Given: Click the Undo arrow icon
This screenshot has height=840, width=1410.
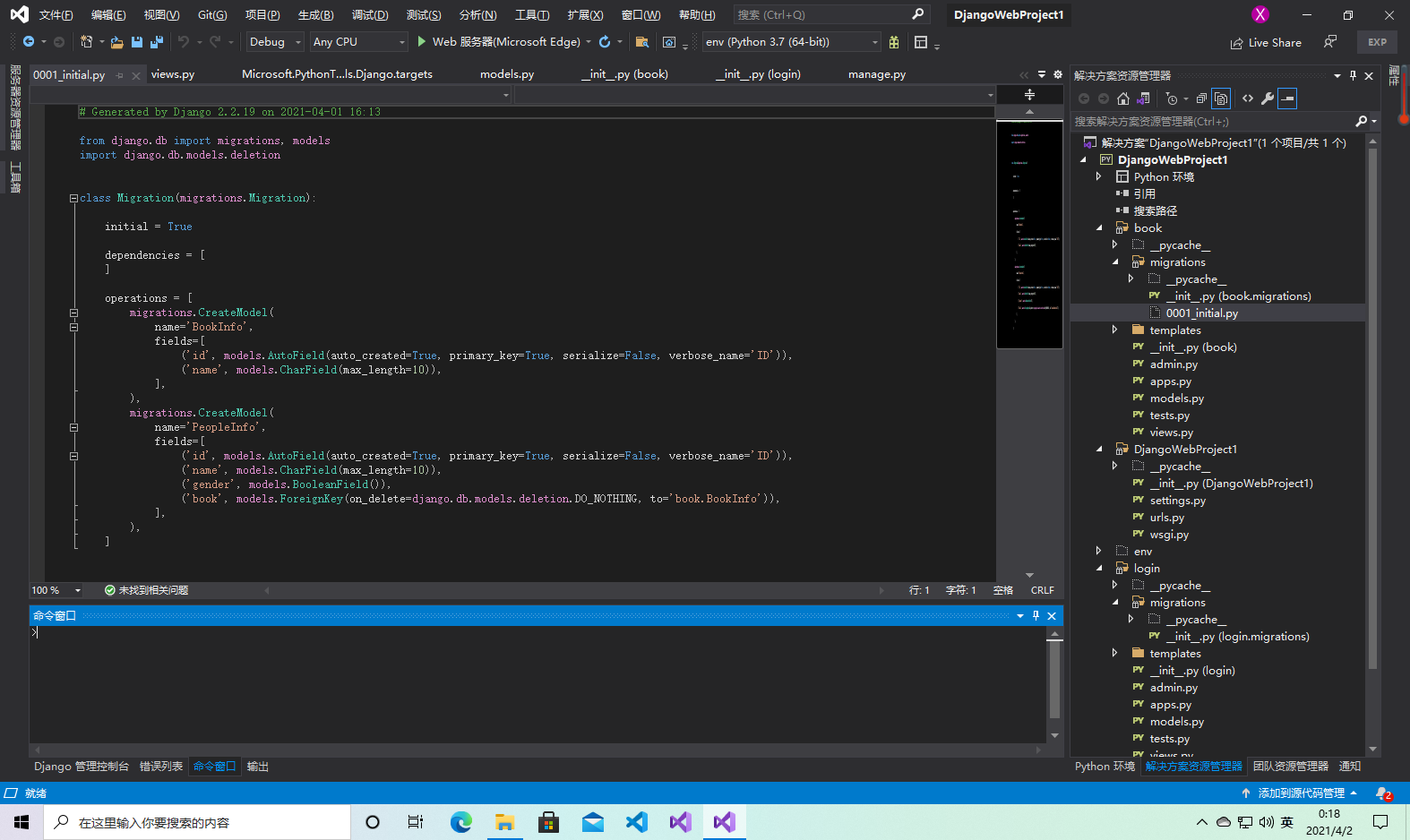Looking at the screenshot, I should coord(184,42).
